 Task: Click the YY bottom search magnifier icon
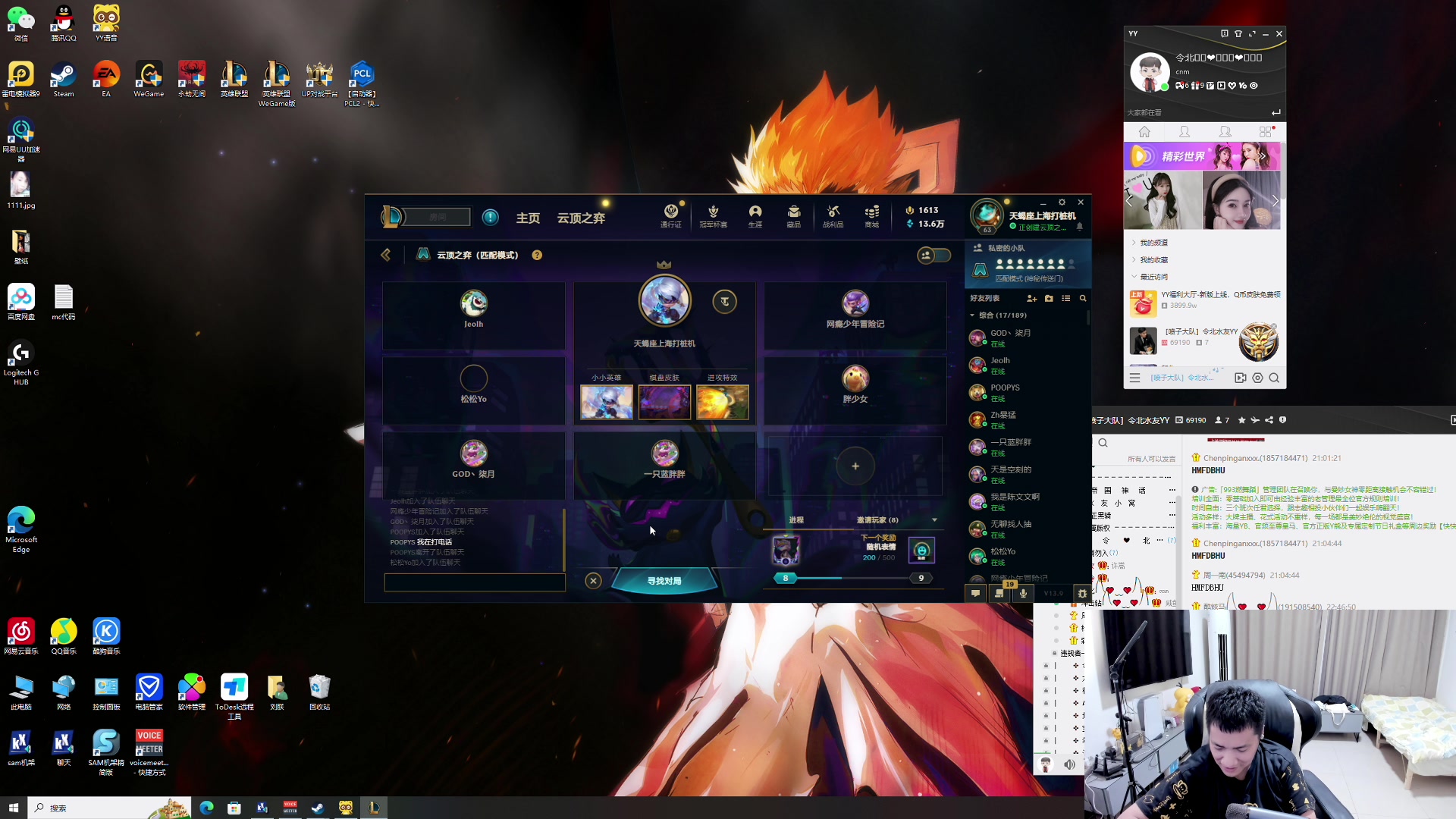pos(1274,378)
